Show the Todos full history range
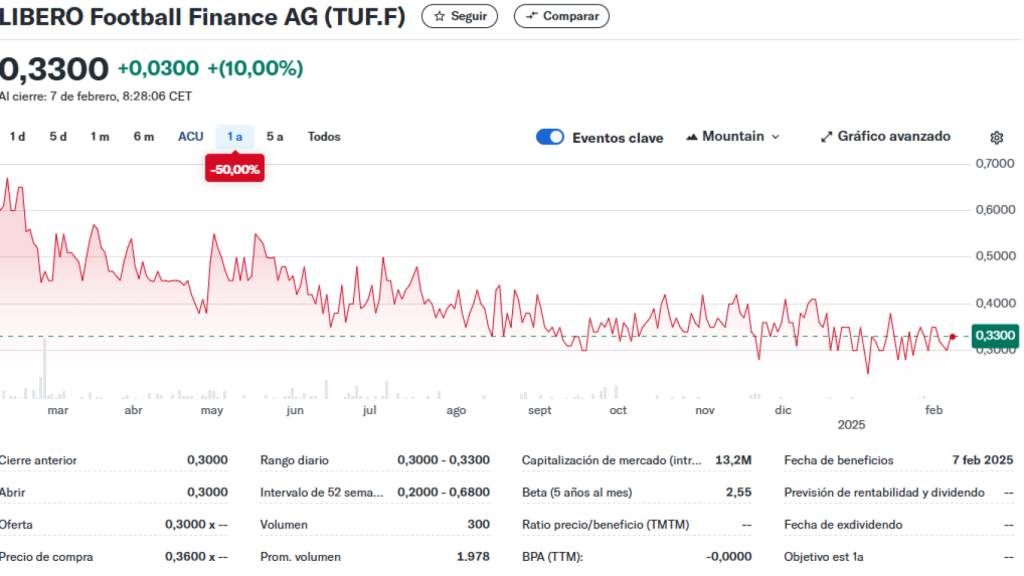The height and width of the screenshot is (576, 1024). point(324,137)
